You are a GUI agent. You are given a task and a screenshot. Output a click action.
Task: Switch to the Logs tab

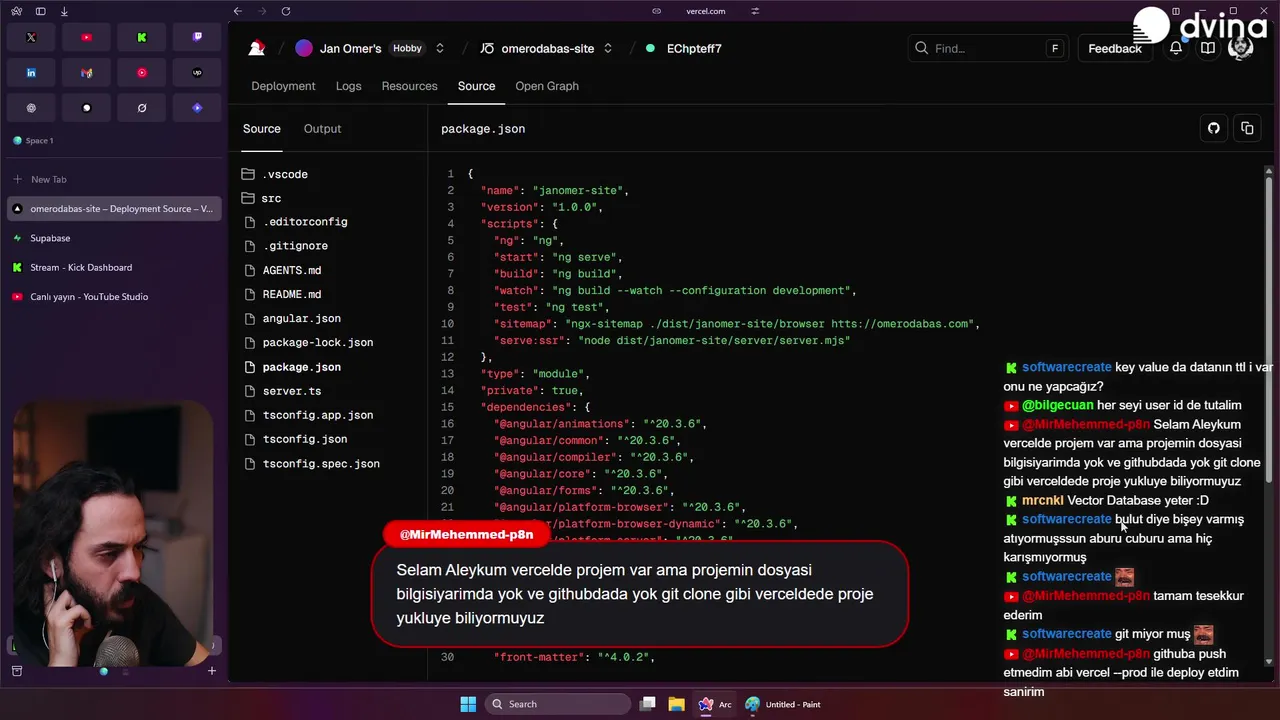coord(348,86)
